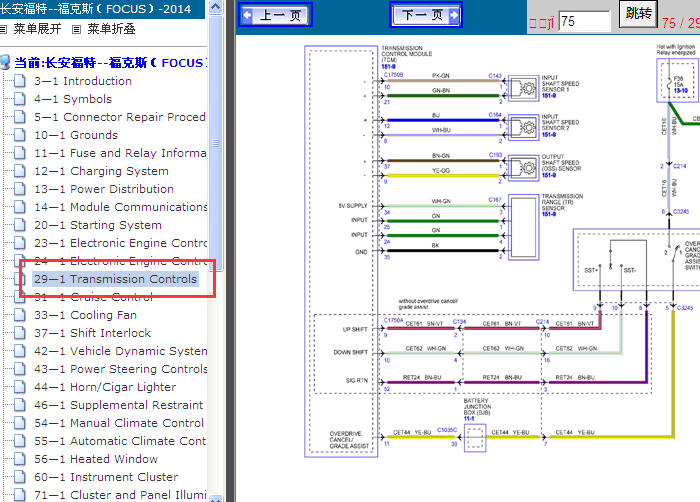
Task: Open 60-1 Instrument Cluster
Action: [x=106, y=477]
